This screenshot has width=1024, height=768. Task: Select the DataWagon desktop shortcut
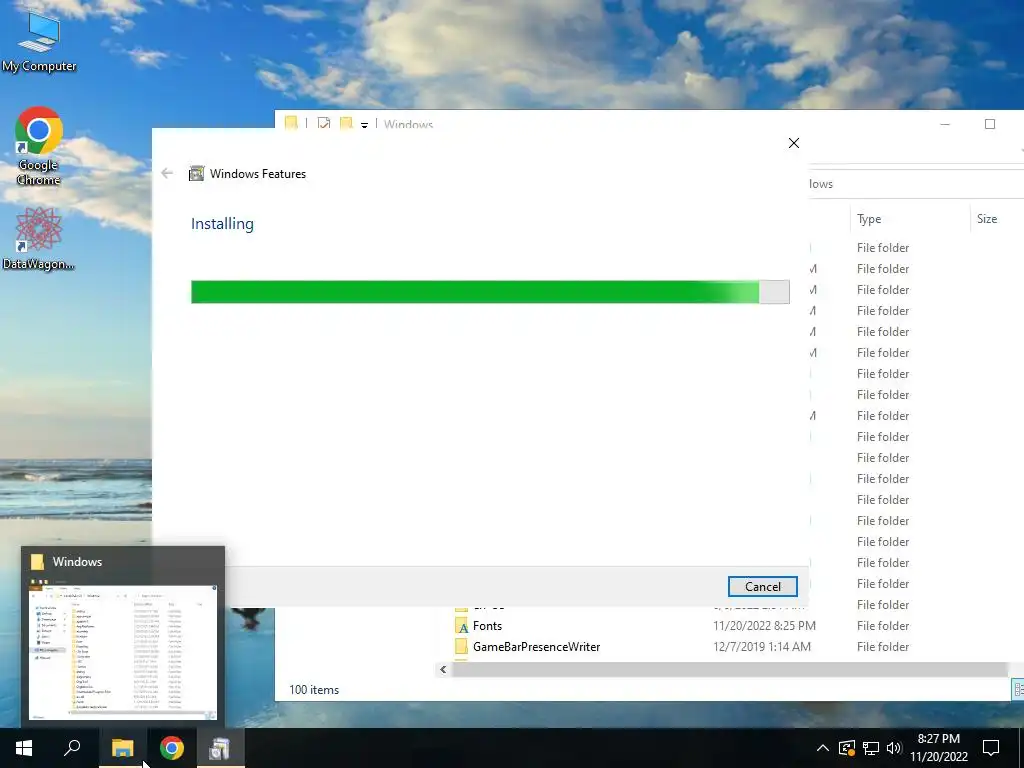point(38,238)
